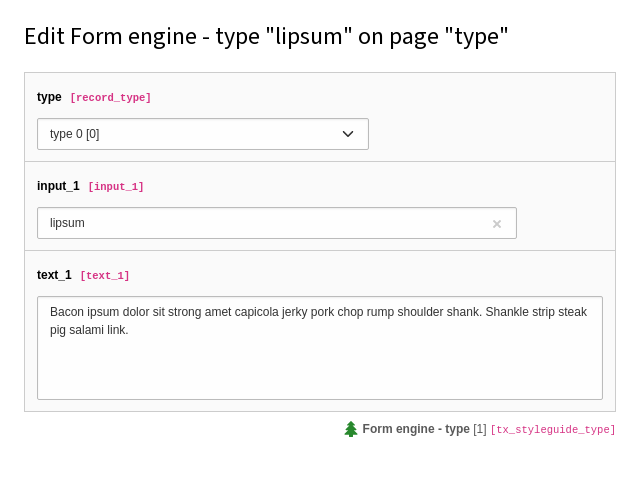The image size is (640, 478).
Task: Click the record uid [1] text
Action: point(480,429)
